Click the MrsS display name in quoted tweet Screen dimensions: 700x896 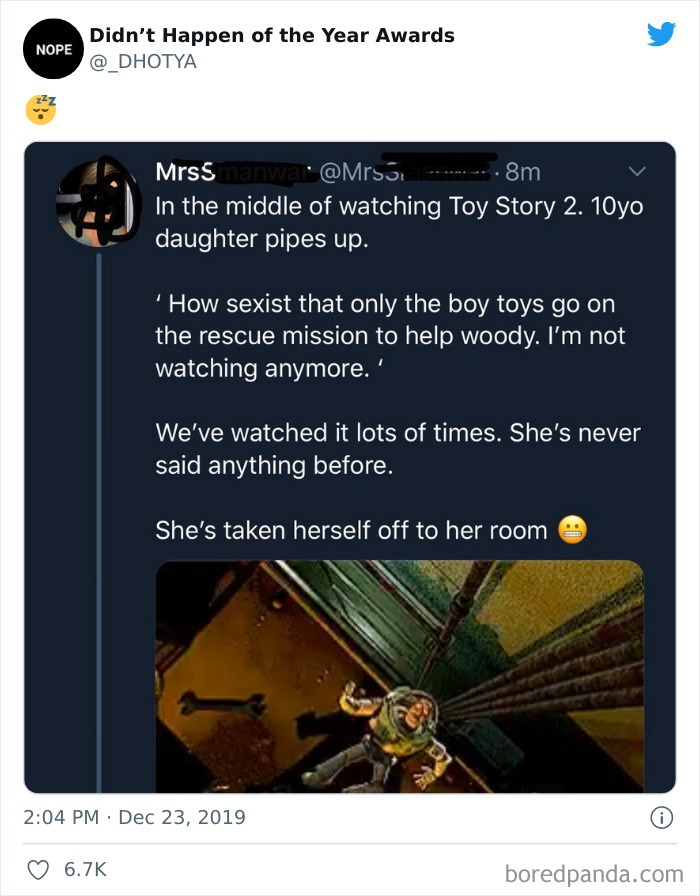pos(185,172)
